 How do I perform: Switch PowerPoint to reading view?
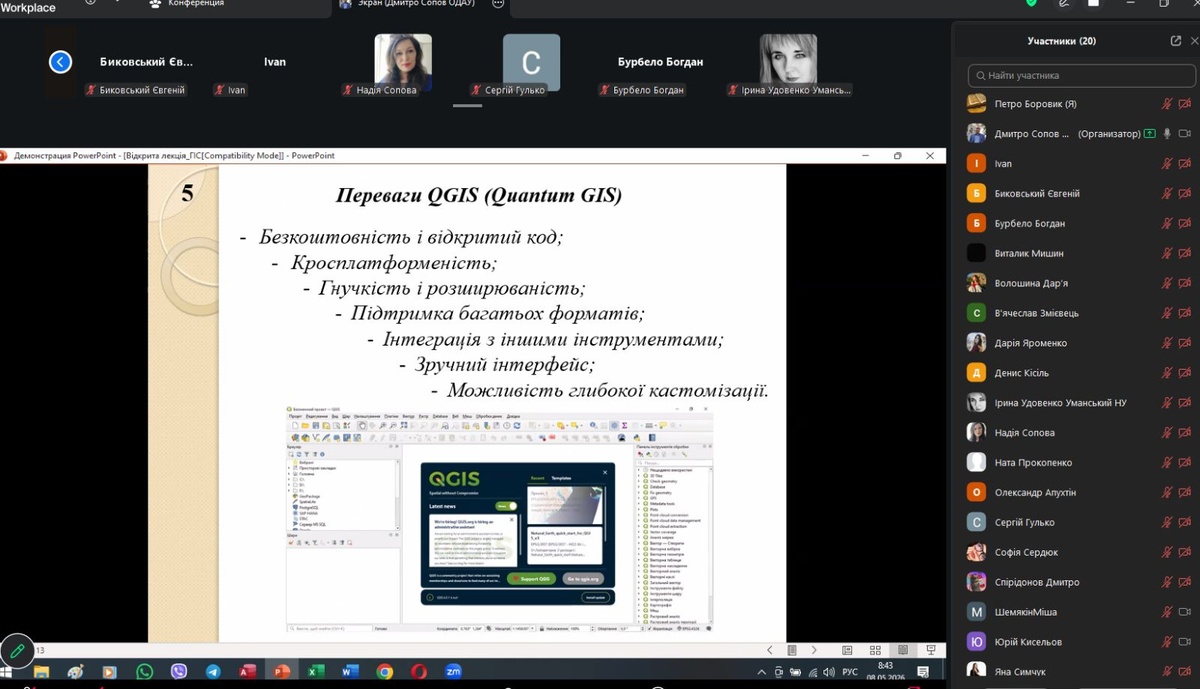click(903, 650)
